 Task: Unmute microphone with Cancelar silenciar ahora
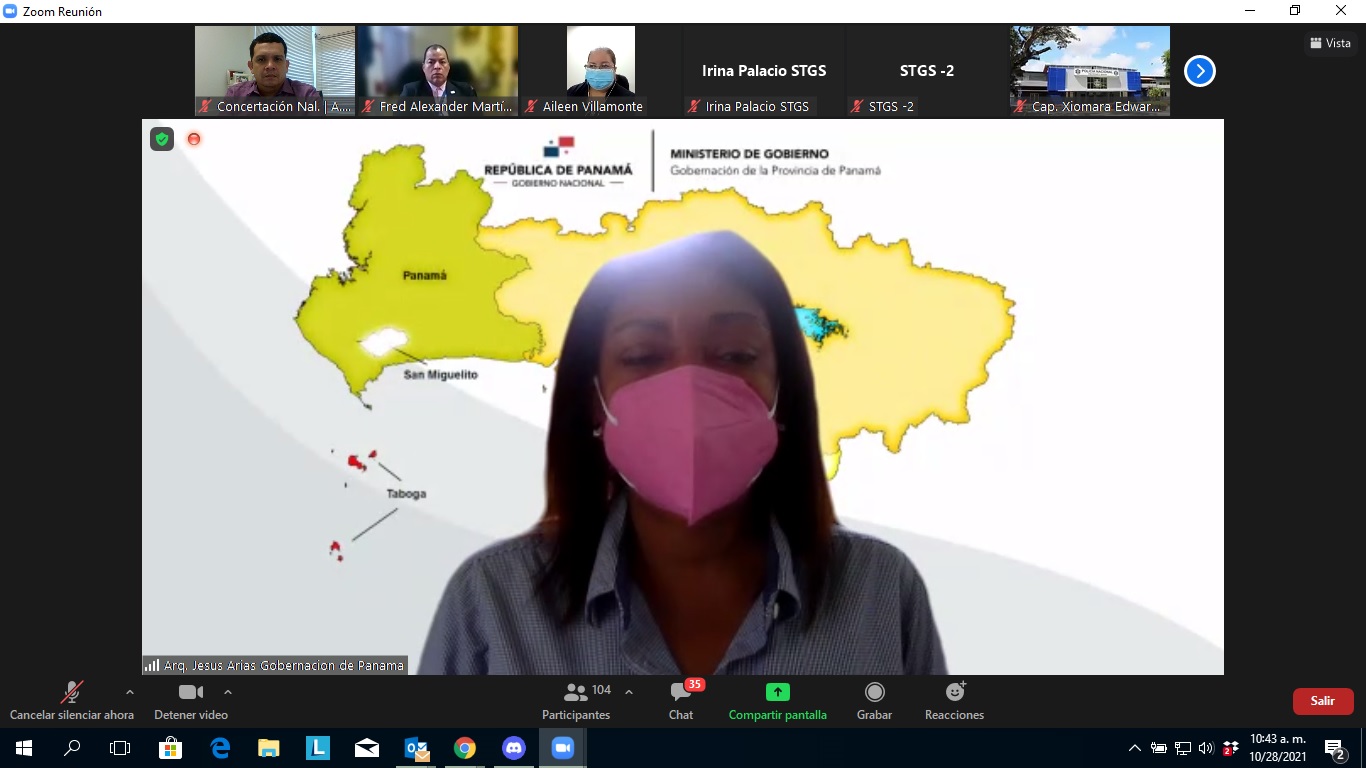pos(72,701)
